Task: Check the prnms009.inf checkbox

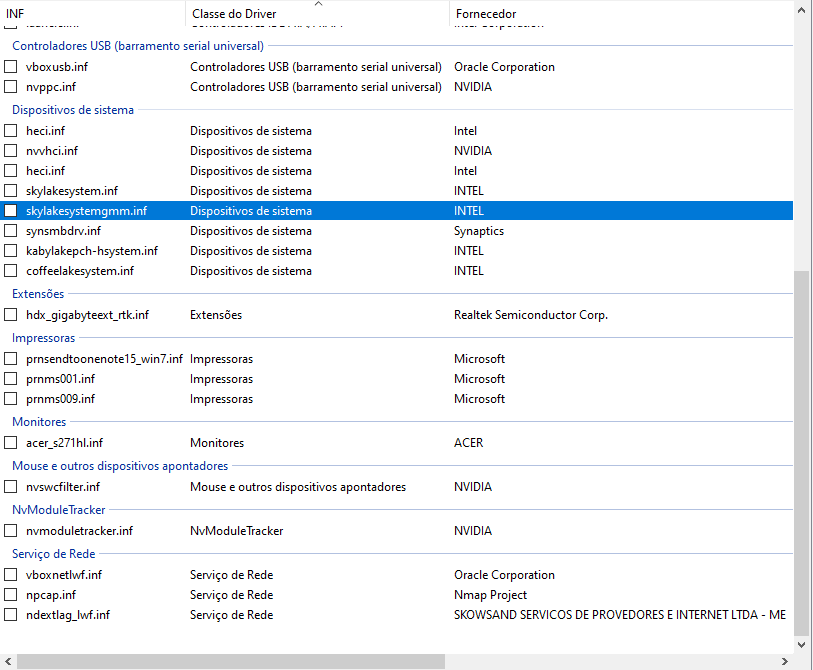Action: tap(10, 399)
